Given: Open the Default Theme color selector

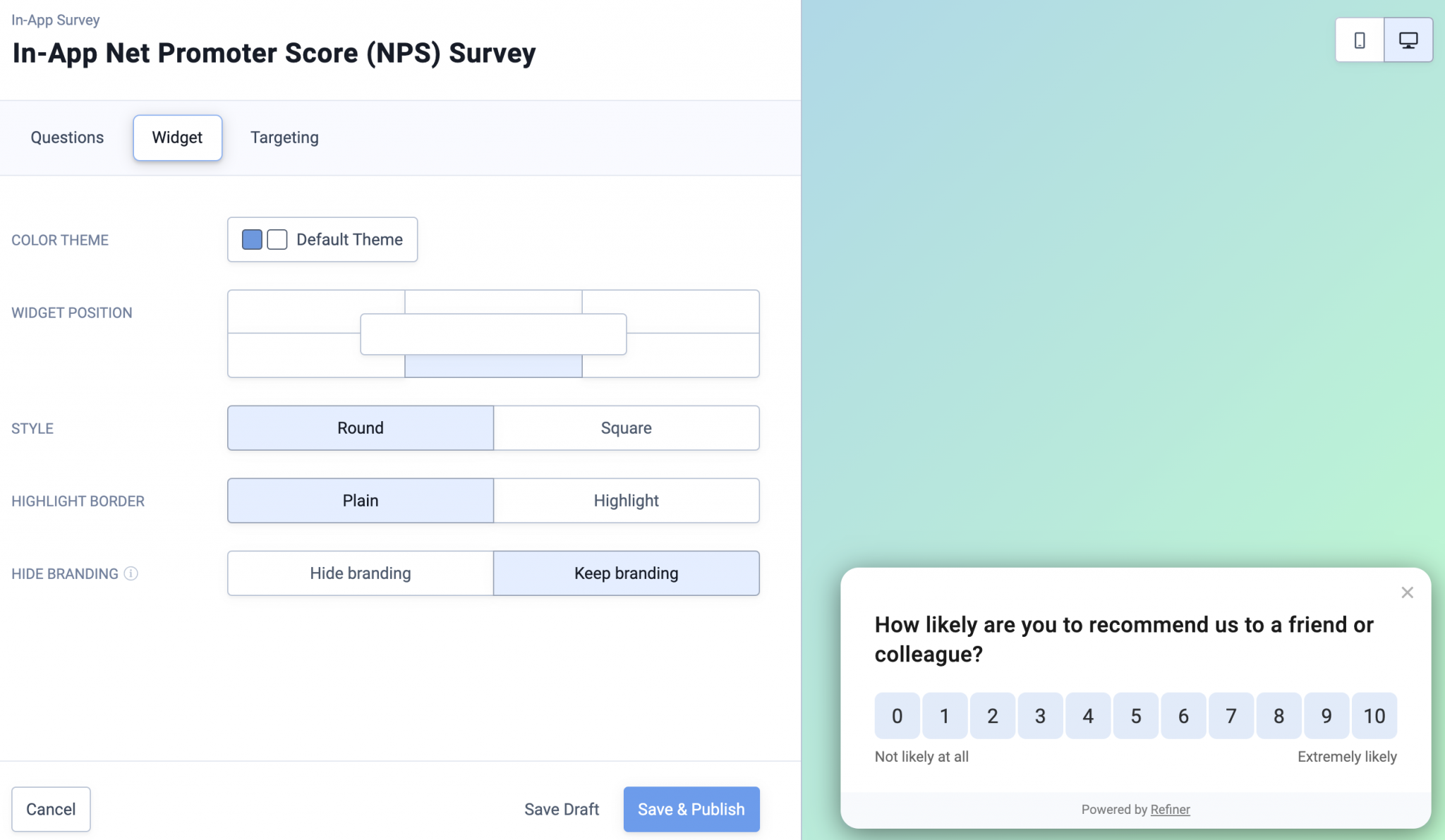Looking at the screenshot, I should pos(322,239).
